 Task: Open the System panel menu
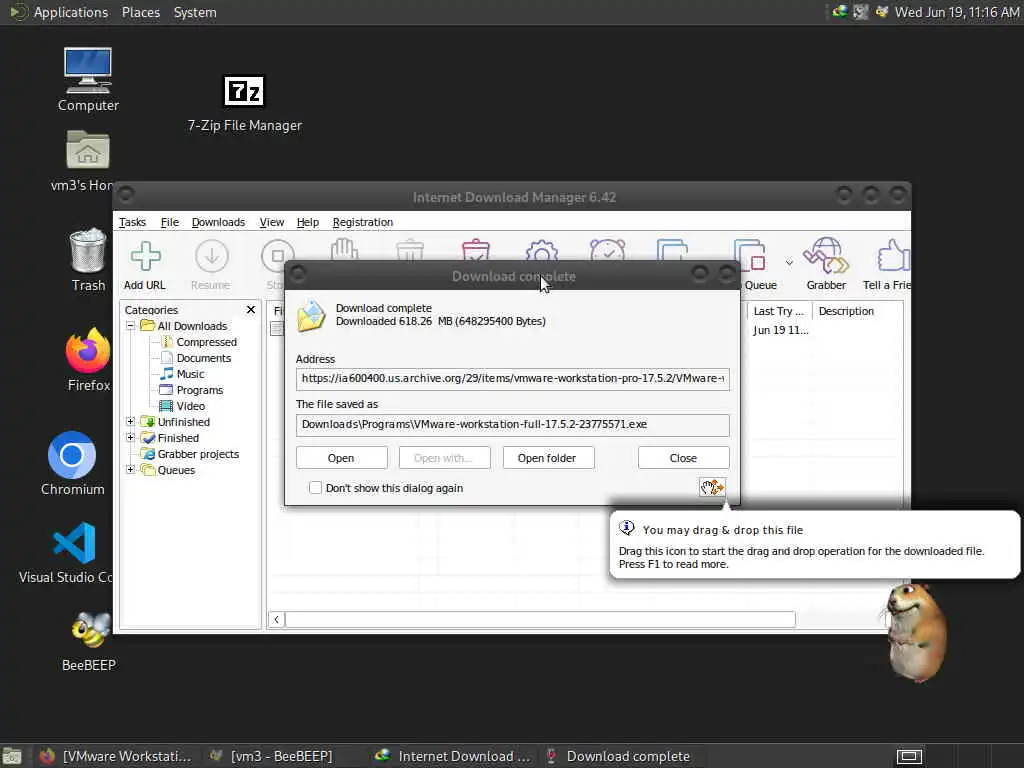tap(195, 12)
